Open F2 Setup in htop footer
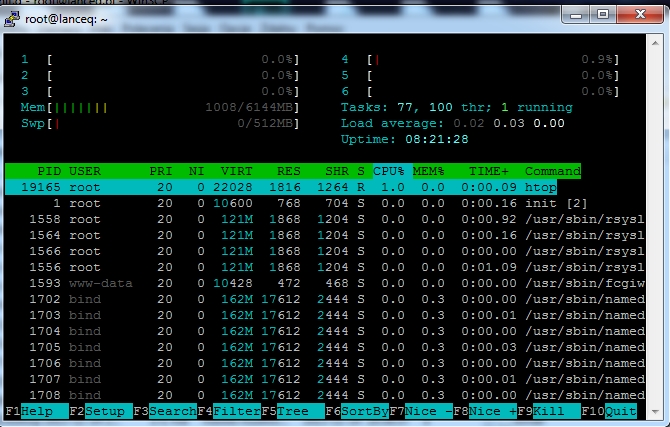 click(101, 411)
